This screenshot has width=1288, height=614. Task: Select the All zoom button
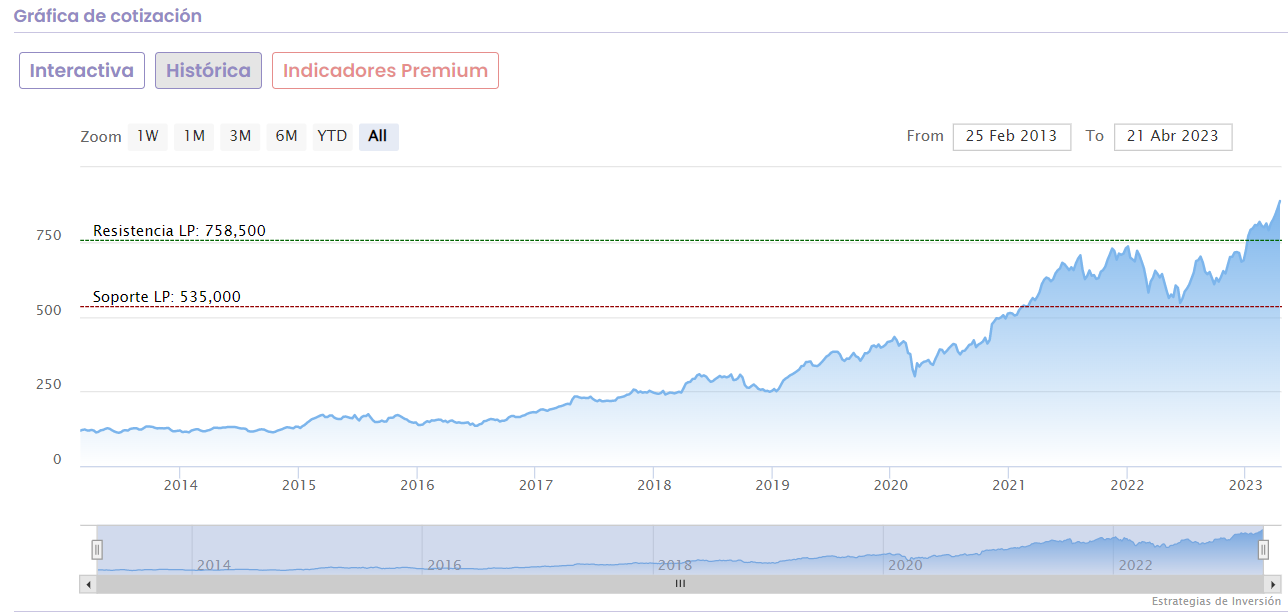tap(378, 136)
